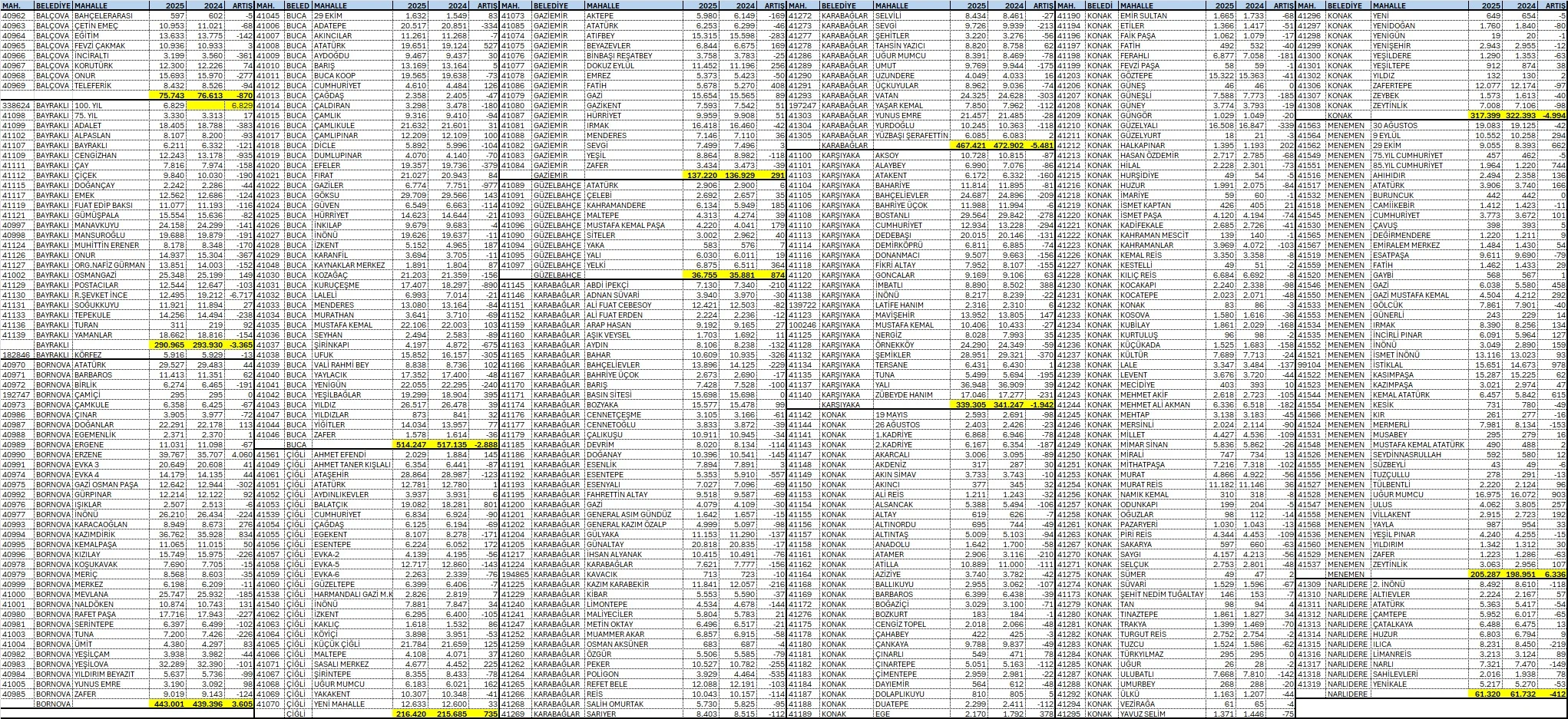Image resolution: width=1568 pixels, height=719 pixels.
Task: Click Balçova's 2025 total 75.743
Action: click(169, 95)
